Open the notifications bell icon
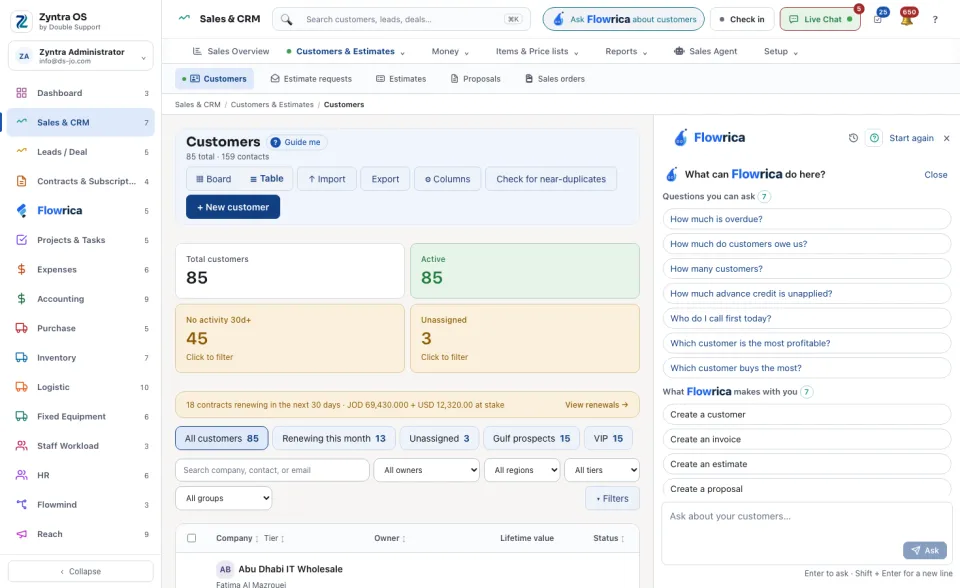 (x=907, y=19)
